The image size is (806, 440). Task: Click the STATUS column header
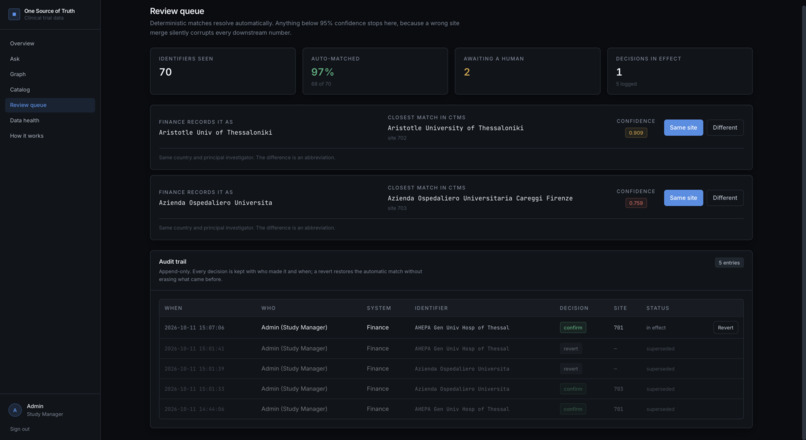658,308
